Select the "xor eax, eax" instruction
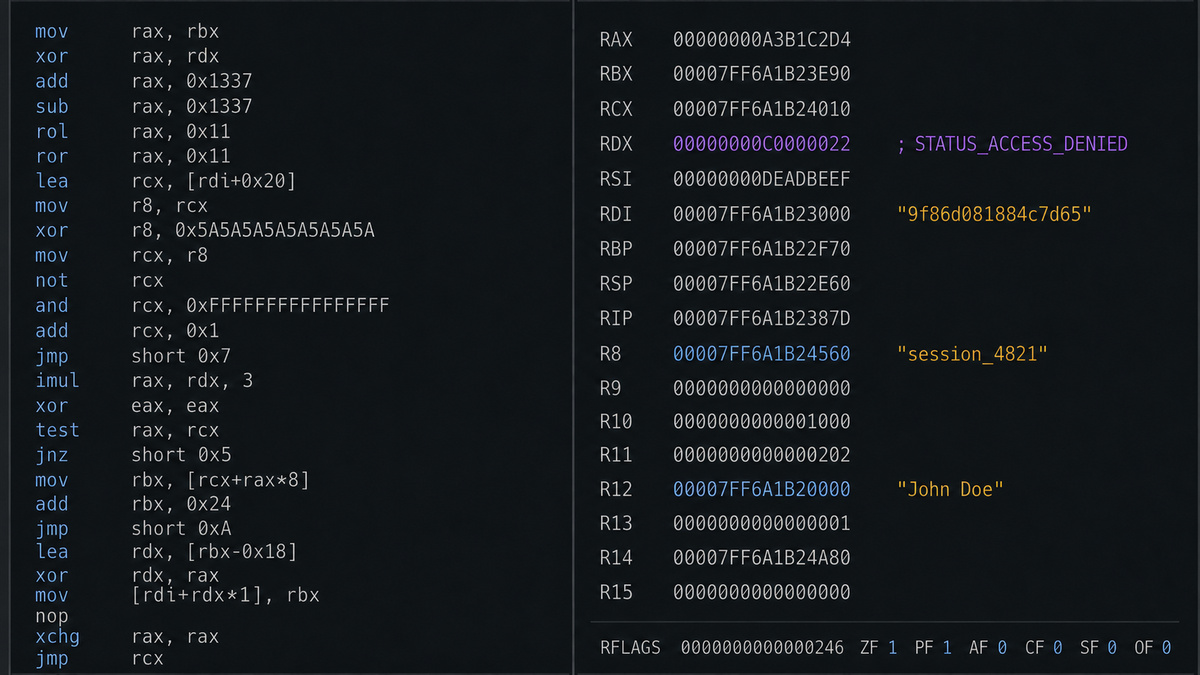Viewport: 1200px width, 675px height. (x=127, y=406)
